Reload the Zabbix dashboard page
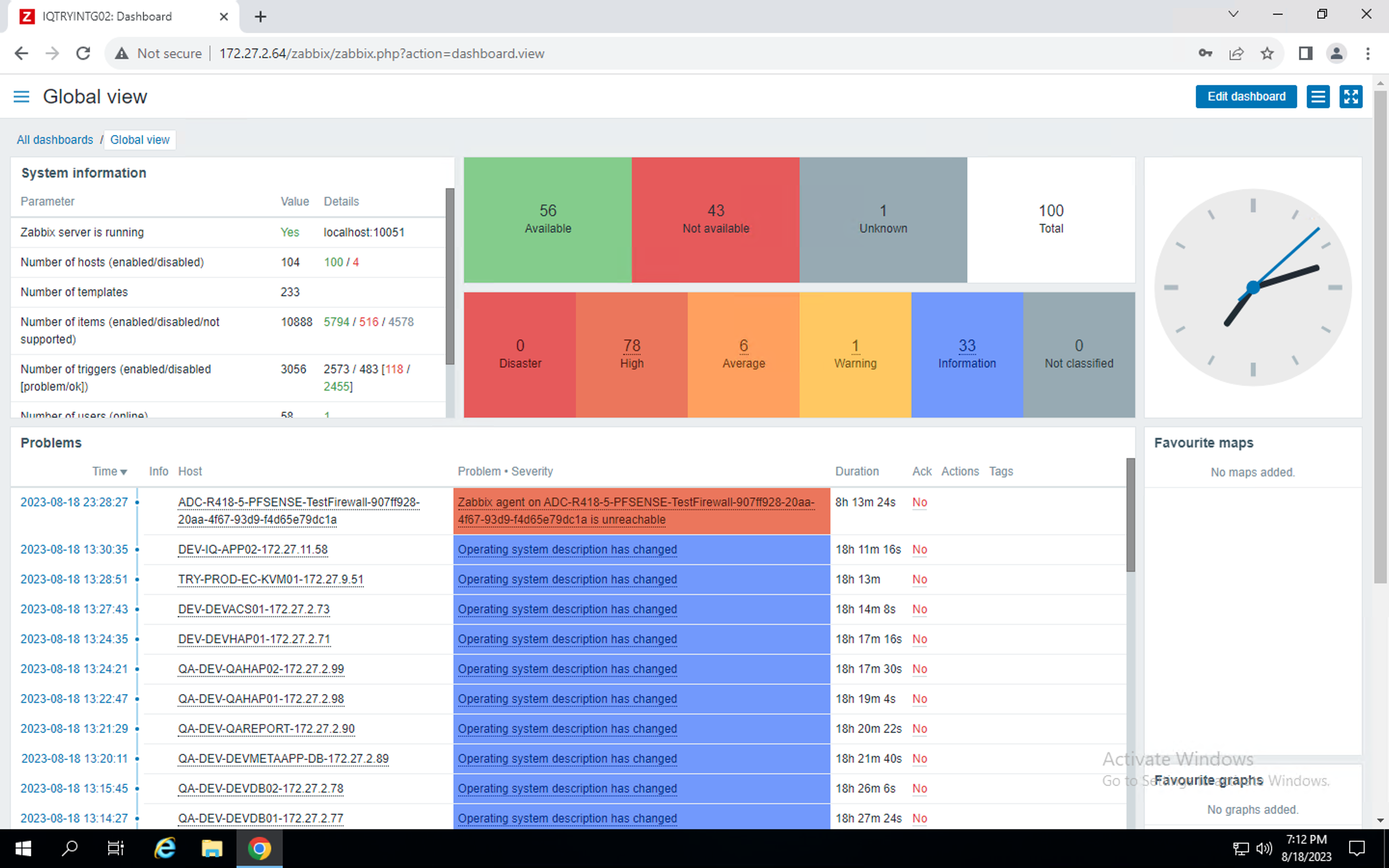 coord(83,54)
